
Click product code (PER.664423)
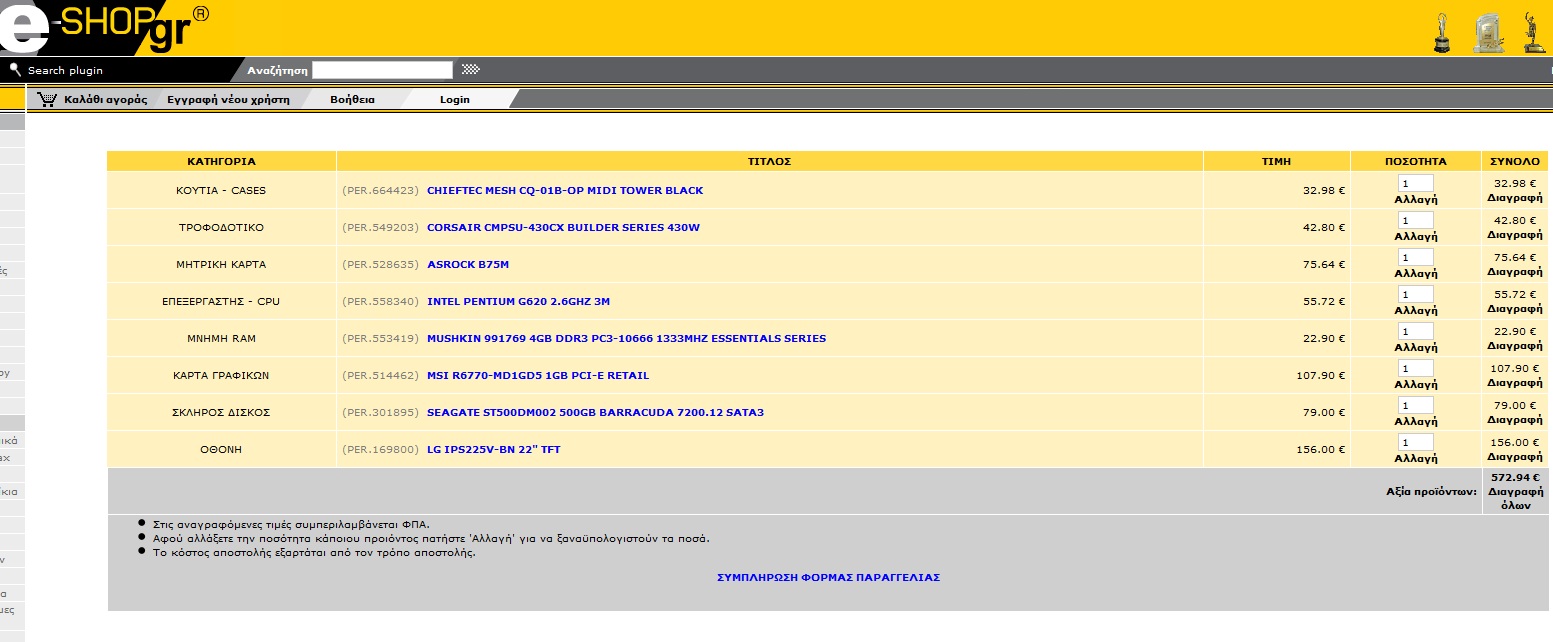pyautogui.click(x=380, y=190)
